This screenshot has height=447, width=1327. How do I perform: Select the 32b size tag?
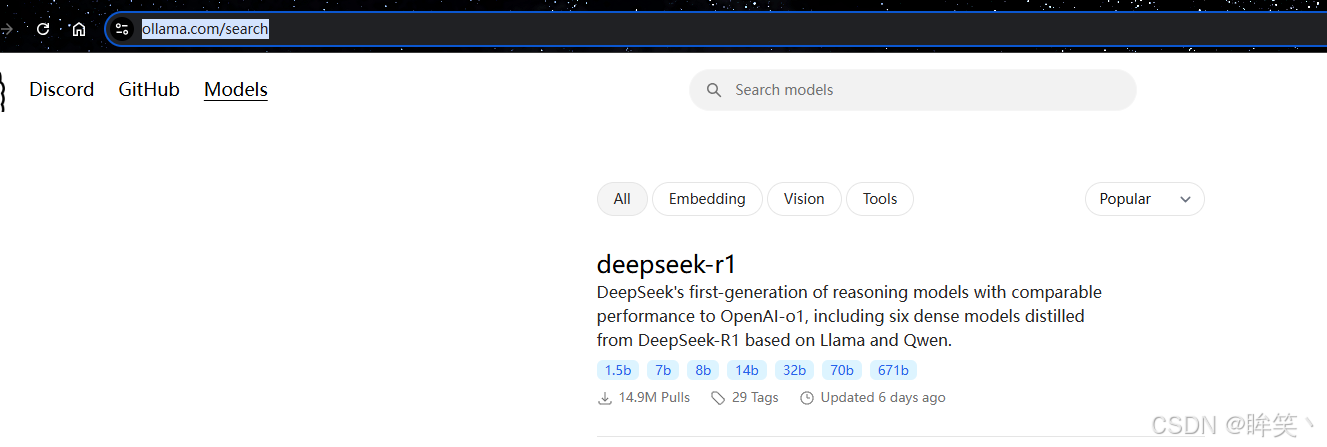(794, 370)
